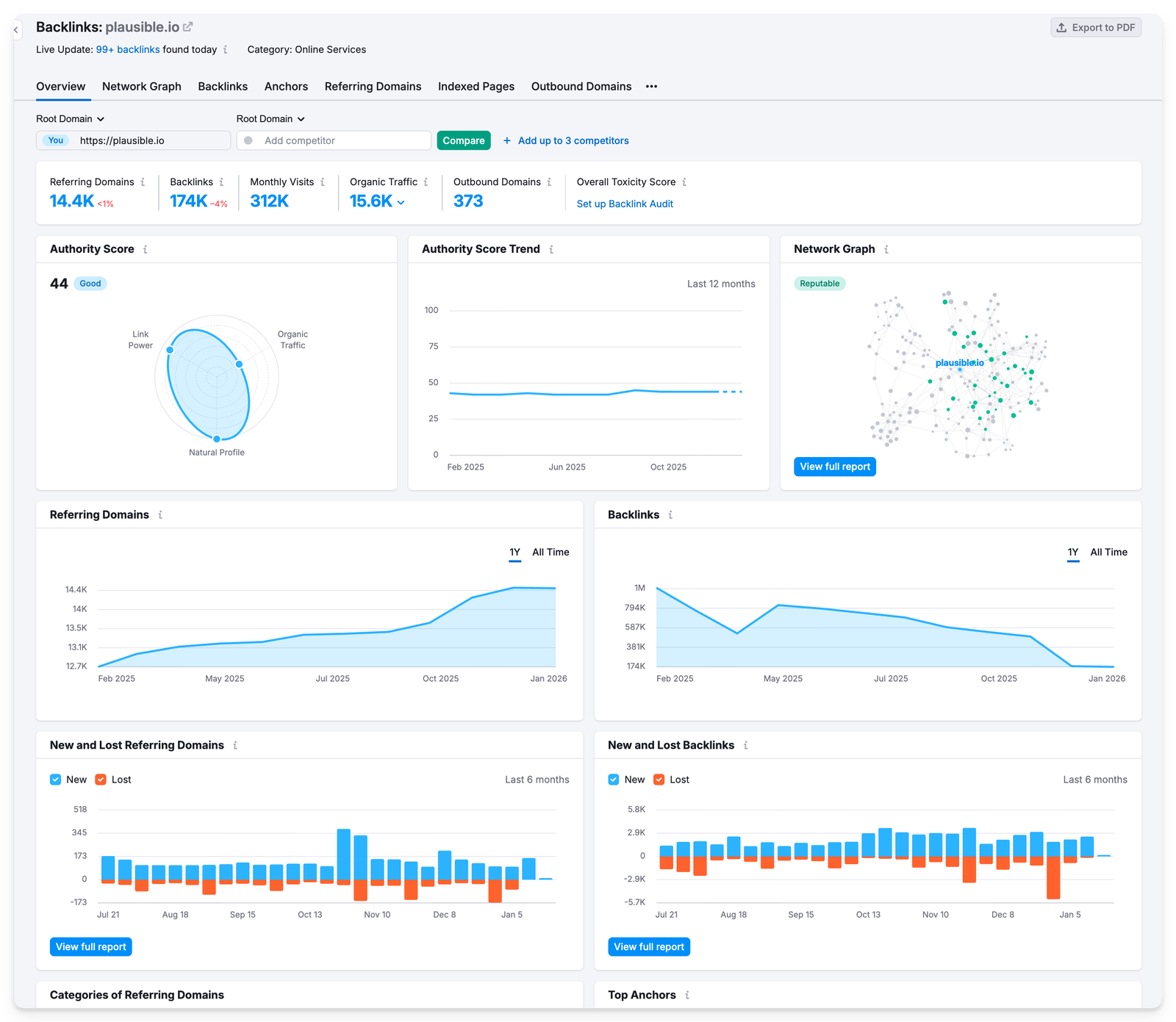Click the info icon next to Authority Score
Viewport: 1176px width, 1022px height.
pos(146,249)
